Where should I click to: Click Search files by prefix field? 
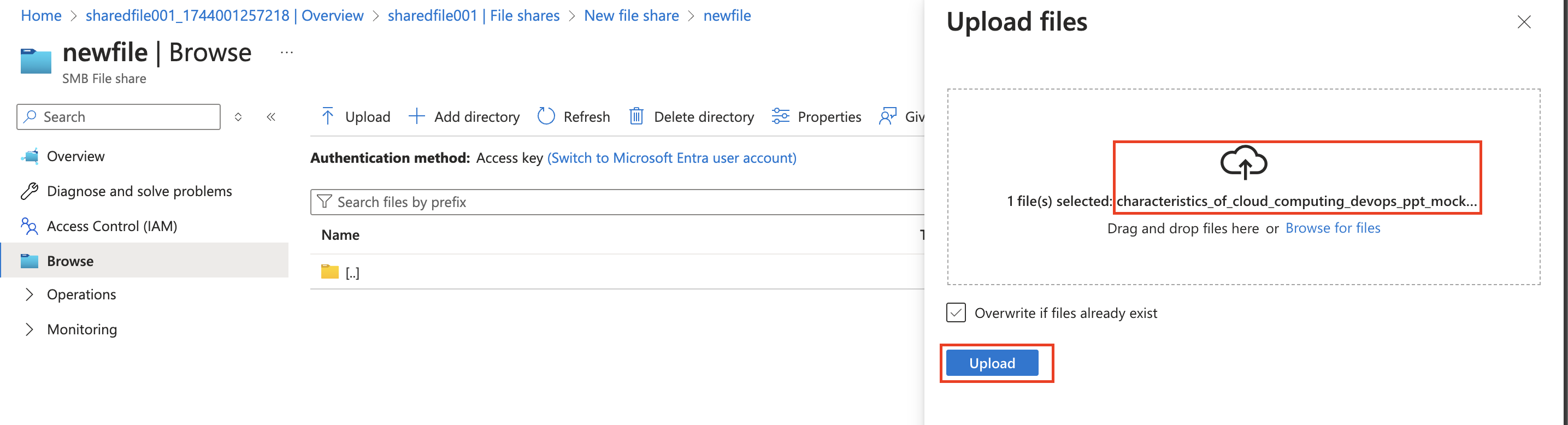coord(617,202)
